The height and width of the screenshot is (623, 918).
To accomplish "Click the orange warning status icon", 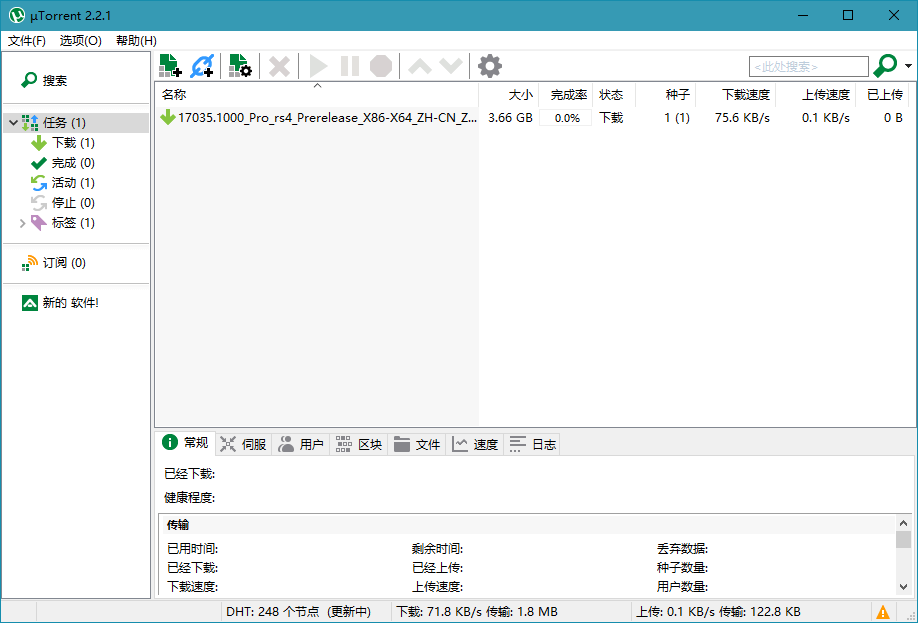I will (x=882, y=612).
